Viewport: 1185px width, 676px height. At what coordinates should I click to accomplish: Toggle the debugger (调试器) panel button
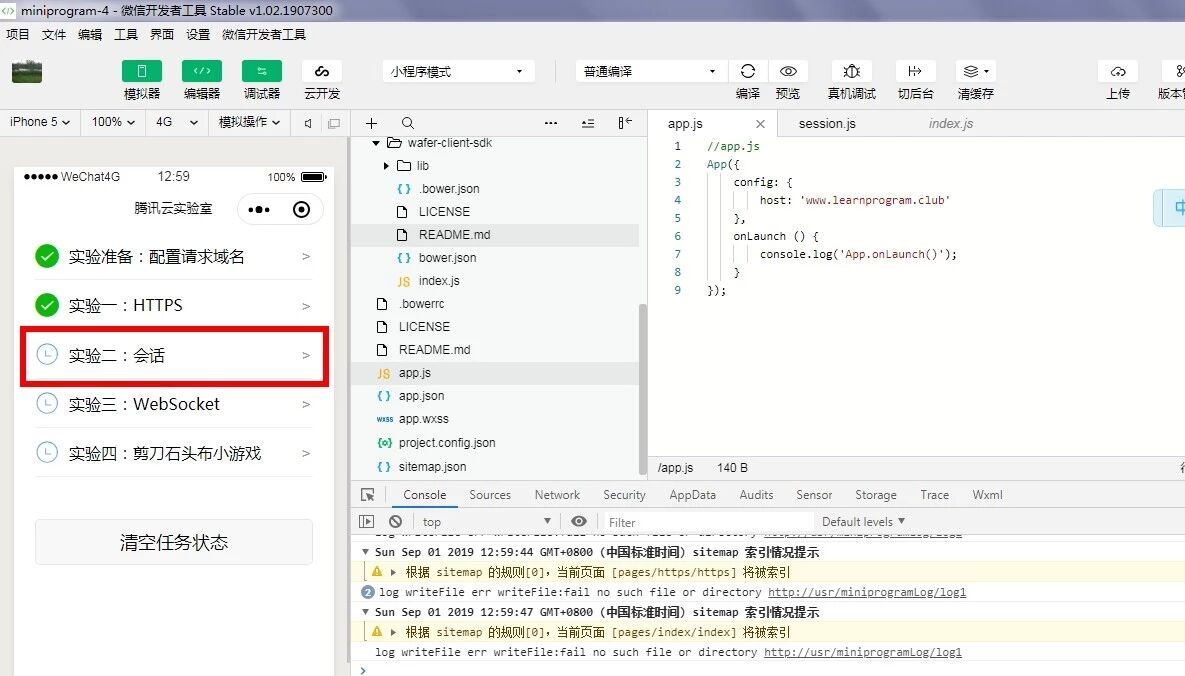(261, 71)
